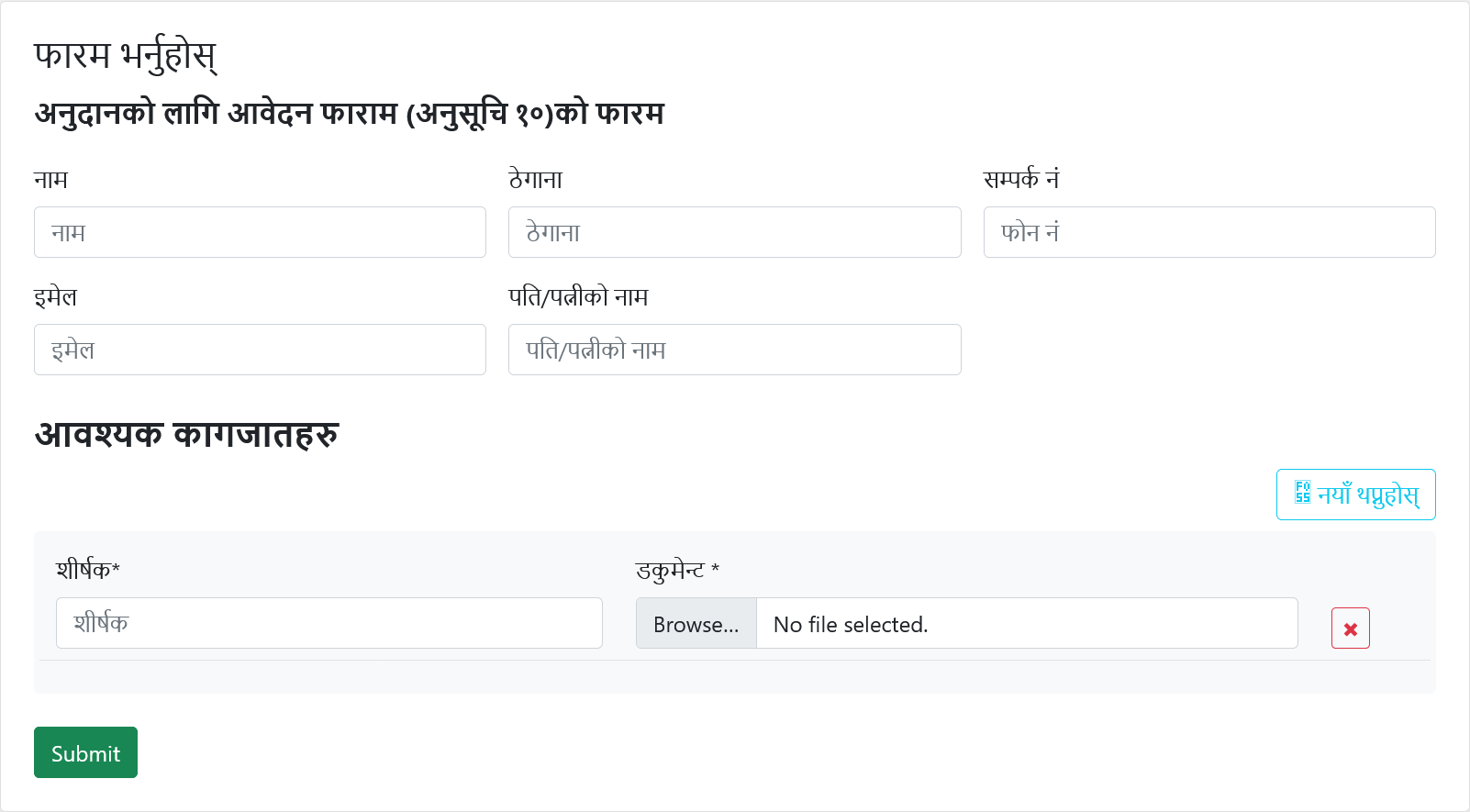Click the शीर्षक title input field
This screenshot has height=812, width=1470.
click(x=329, y=623)
